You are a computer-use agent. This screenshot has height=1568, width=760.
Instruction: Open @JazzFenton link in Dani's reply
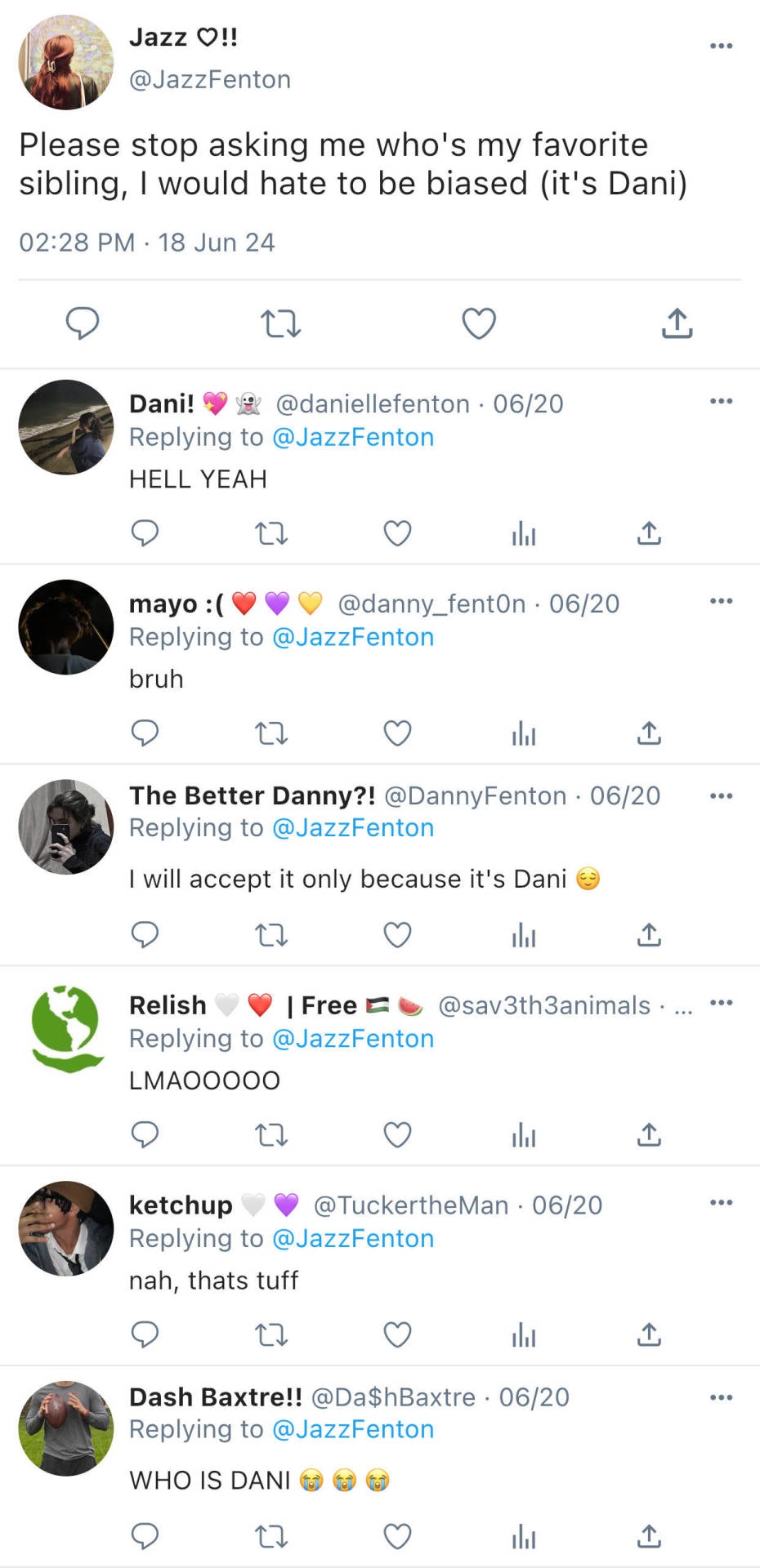pos(353,438)
